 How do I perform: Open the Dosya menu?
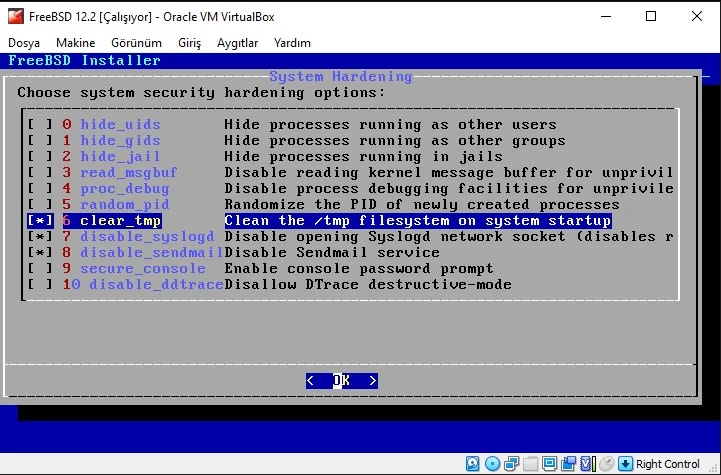pos(24,43)
